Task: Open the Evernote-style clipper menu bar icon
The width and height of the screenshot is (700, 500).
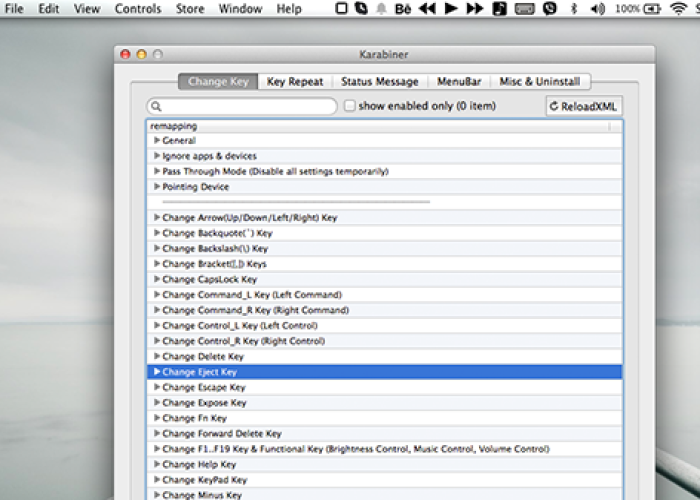Action: [361, 8]
